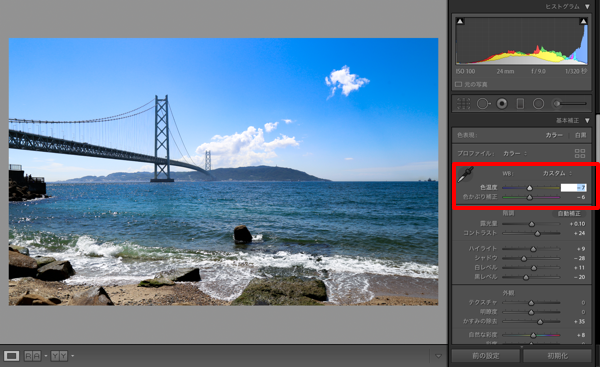600x367 pixels.
Task: Click the 露光量 slider handle
Action: [x=532, y=224]
